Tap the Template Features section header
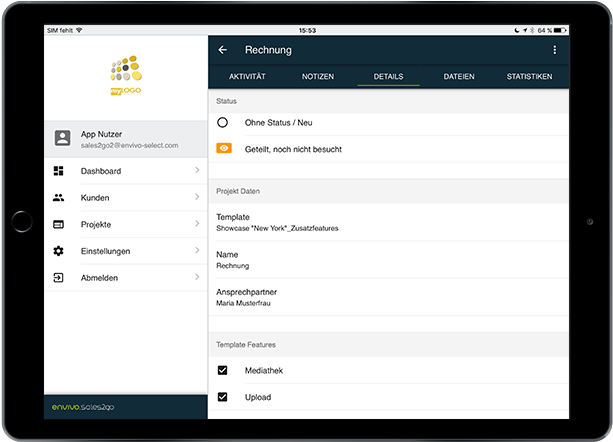 389,345
